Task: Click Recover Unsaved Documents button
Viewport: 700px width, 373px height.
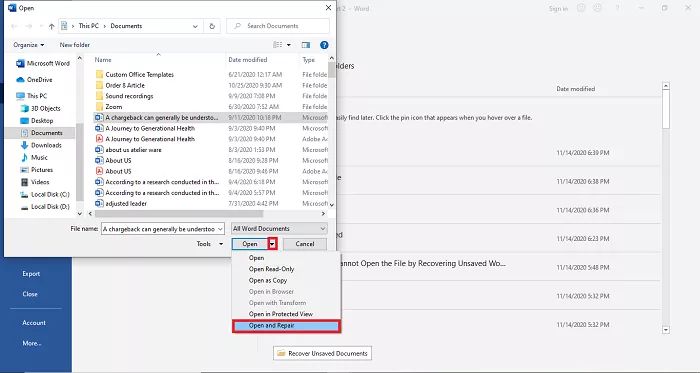Action: [322, 353]
